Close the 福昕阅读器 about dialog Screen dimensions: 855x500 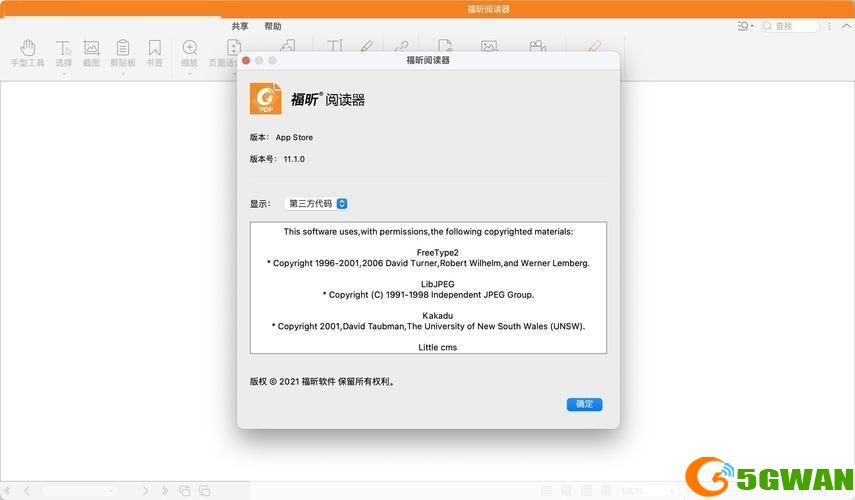[246, 61]
